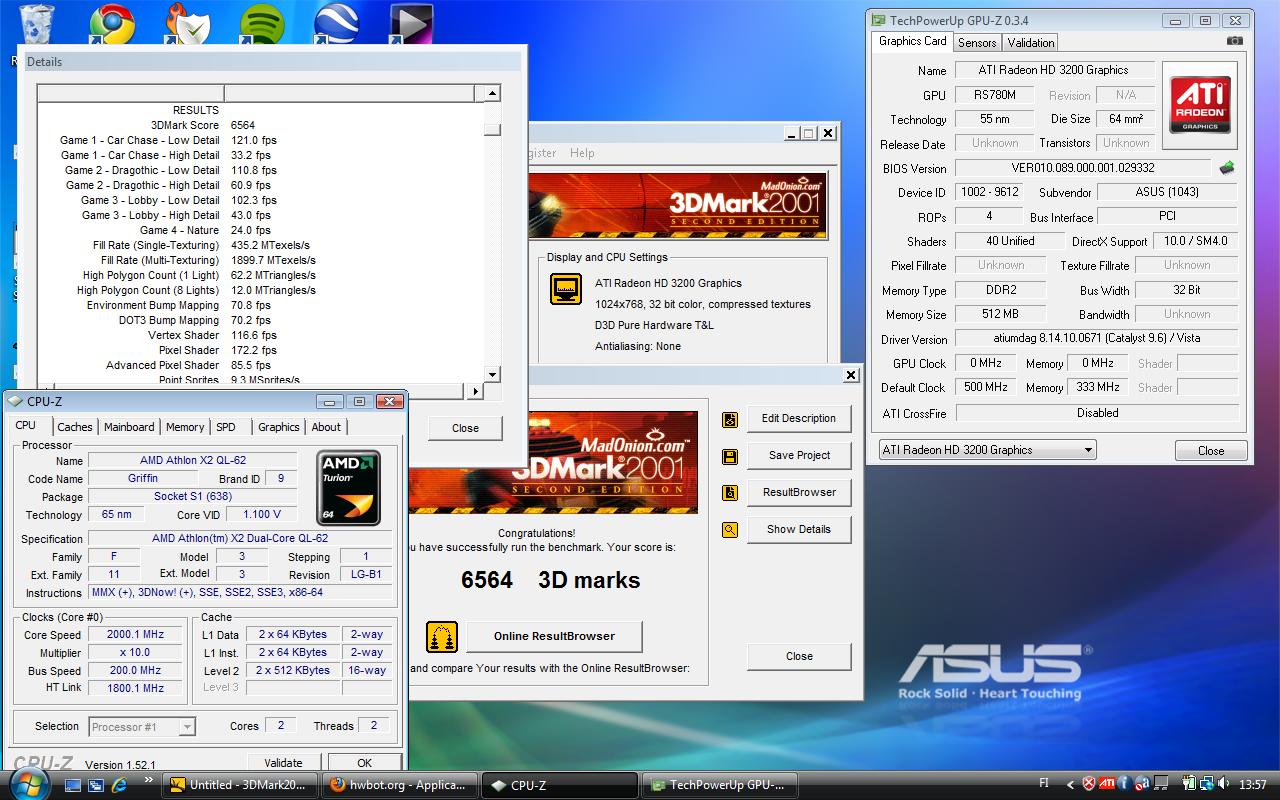The image size is (1280, 800).
Task: Open the ATI Catalyst tray icon
Action: pyautogui.click(x=1107, y=785)
